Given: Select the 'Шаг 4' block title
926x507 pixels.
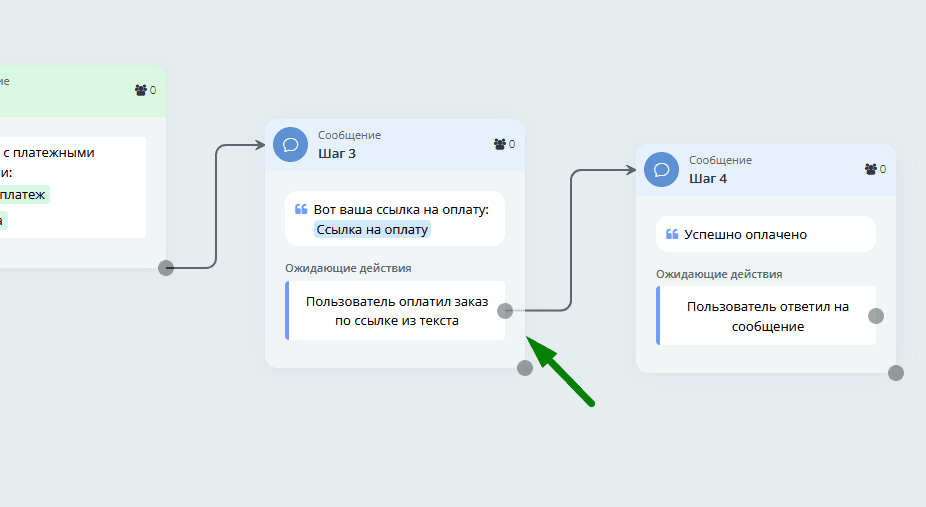Looking at the screenshot, I should click(x=708, y=178).
